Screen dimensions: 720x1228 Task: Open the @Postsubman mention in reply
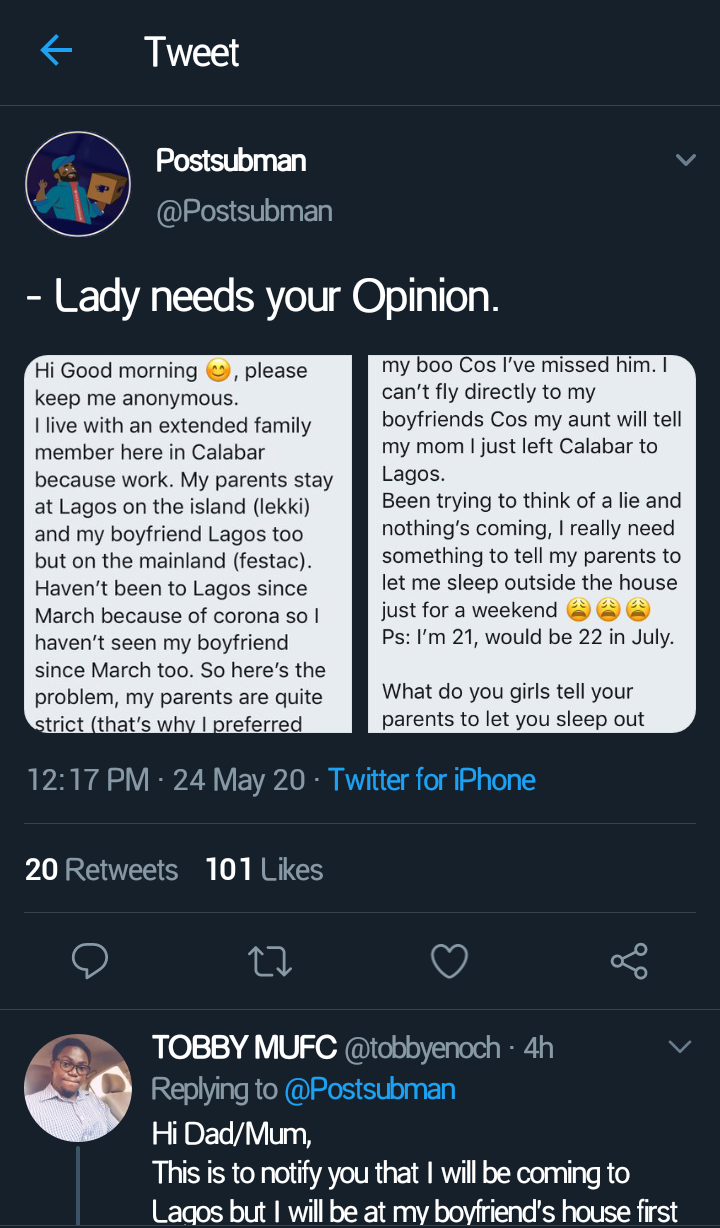point(370,1089)
